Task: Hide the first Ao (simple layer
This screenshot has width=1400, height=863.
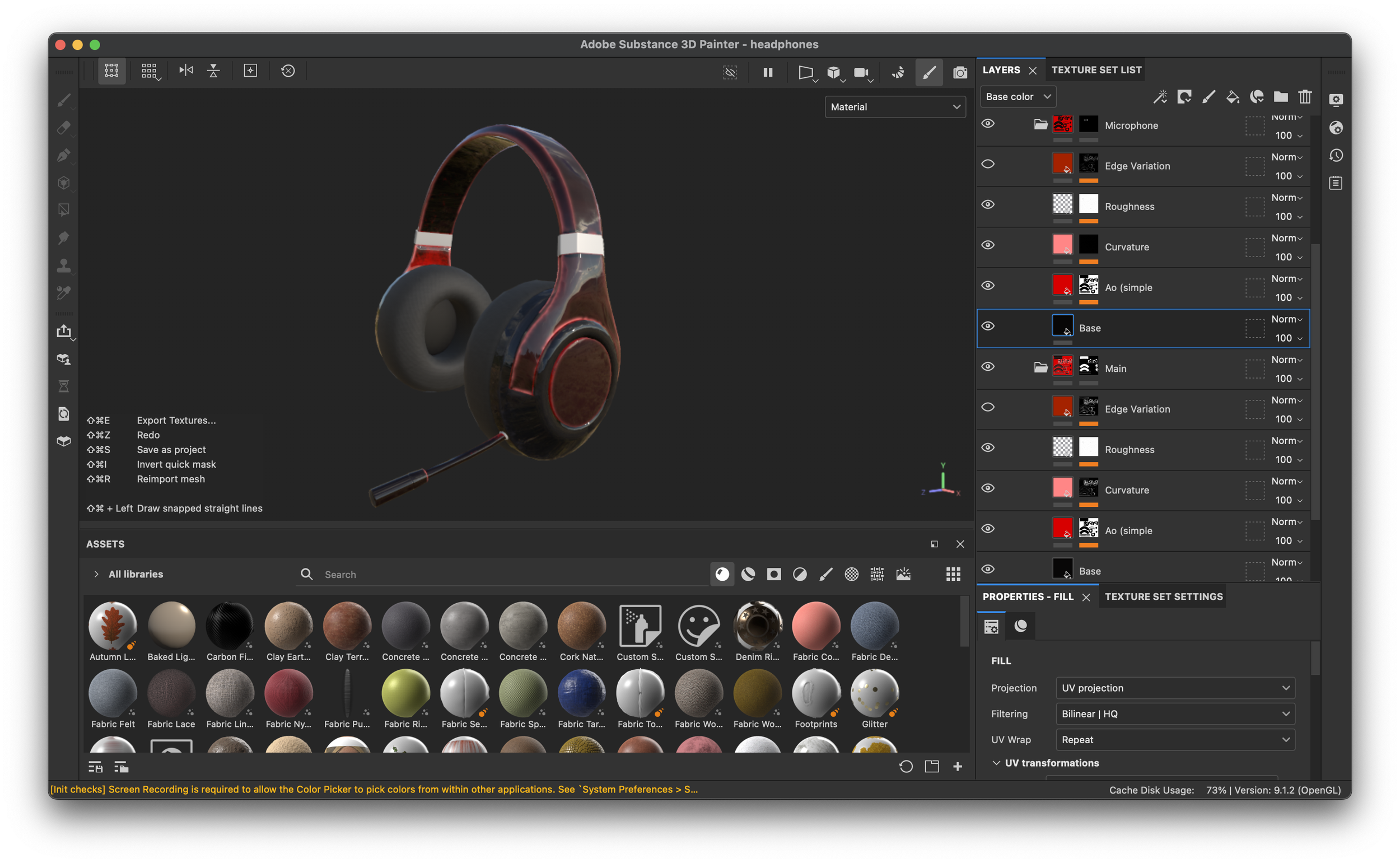Action: pos(988,286)
